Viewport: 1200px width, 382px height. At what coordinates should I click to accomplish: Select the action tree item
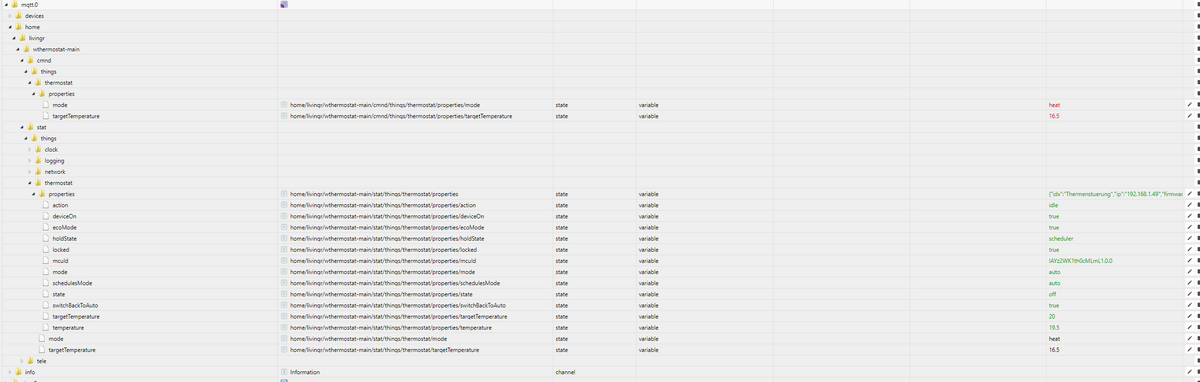(x=60, y=205)
